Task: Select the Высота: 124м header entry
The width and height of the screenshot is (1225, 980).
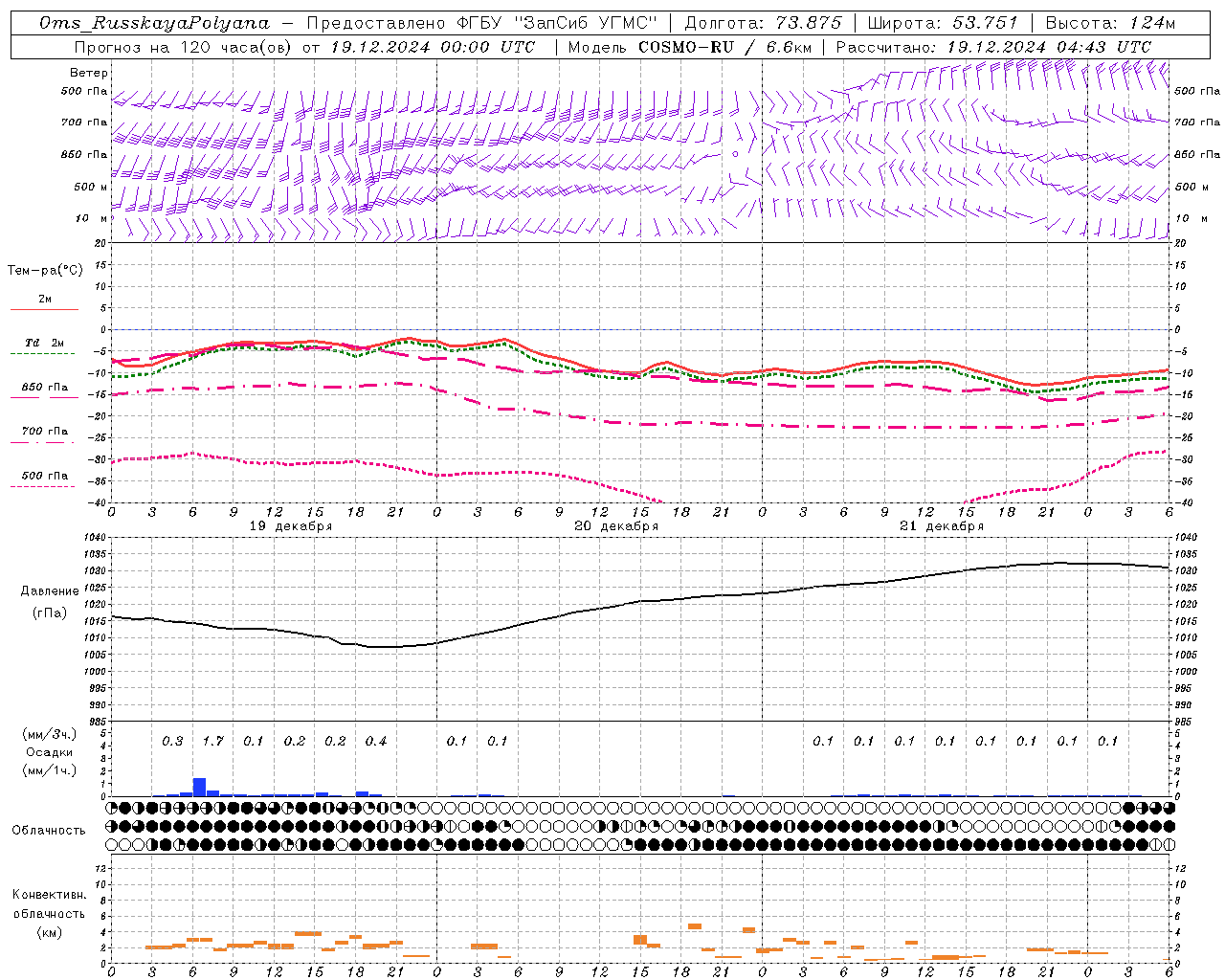Action: [1109, 23]
